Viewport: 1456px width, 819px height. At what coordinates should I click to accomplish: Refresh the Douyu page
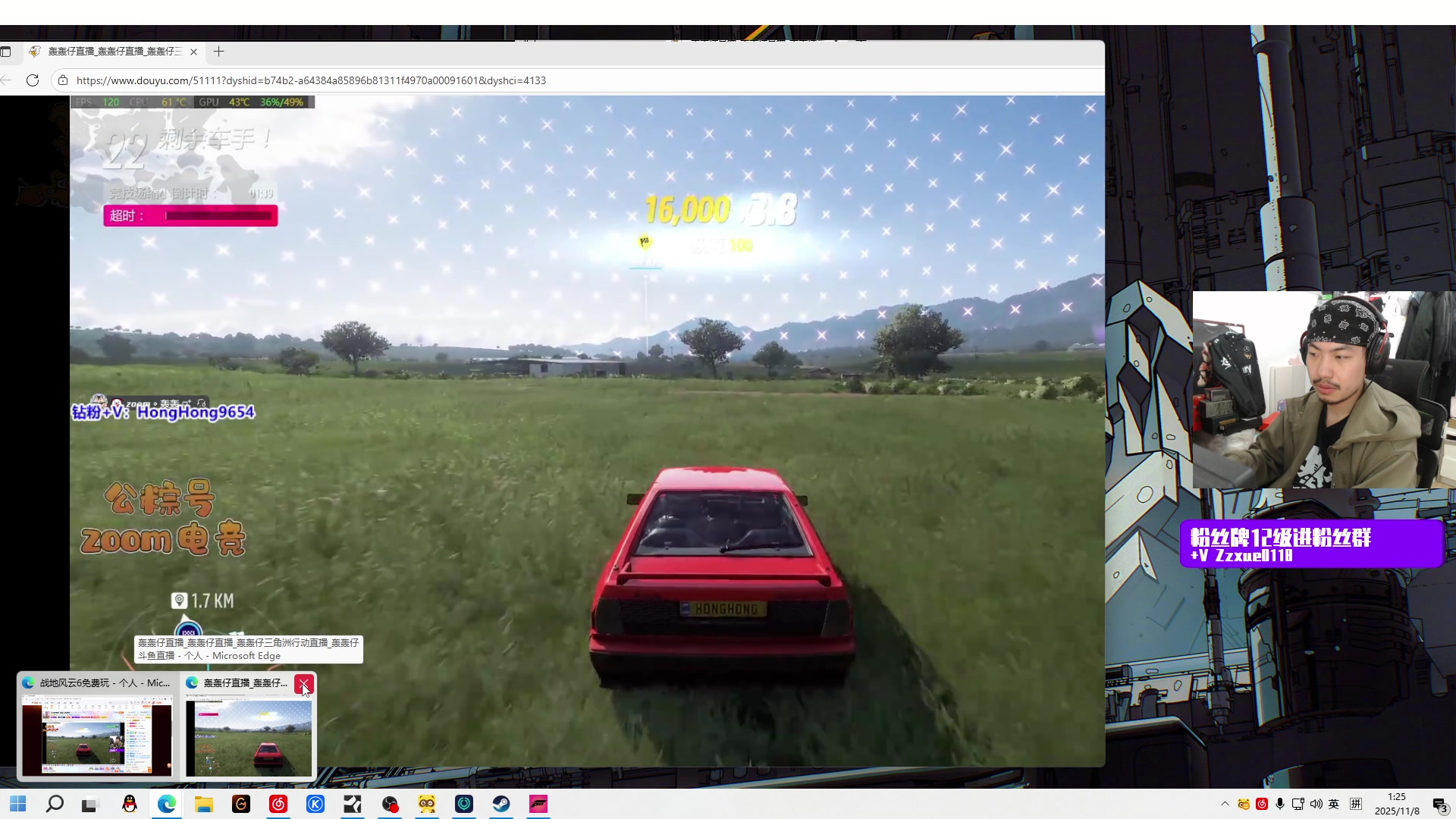[33, 80]
